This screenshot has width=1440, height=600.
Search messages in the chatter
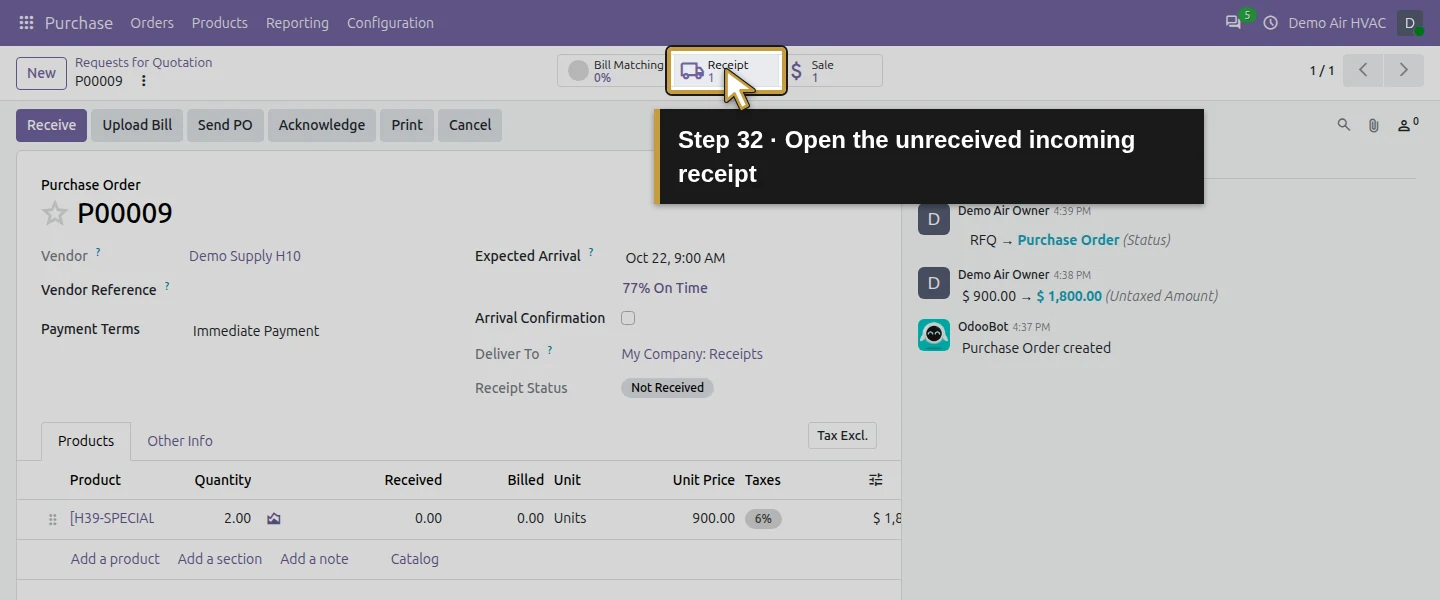tap(1344, 125)
